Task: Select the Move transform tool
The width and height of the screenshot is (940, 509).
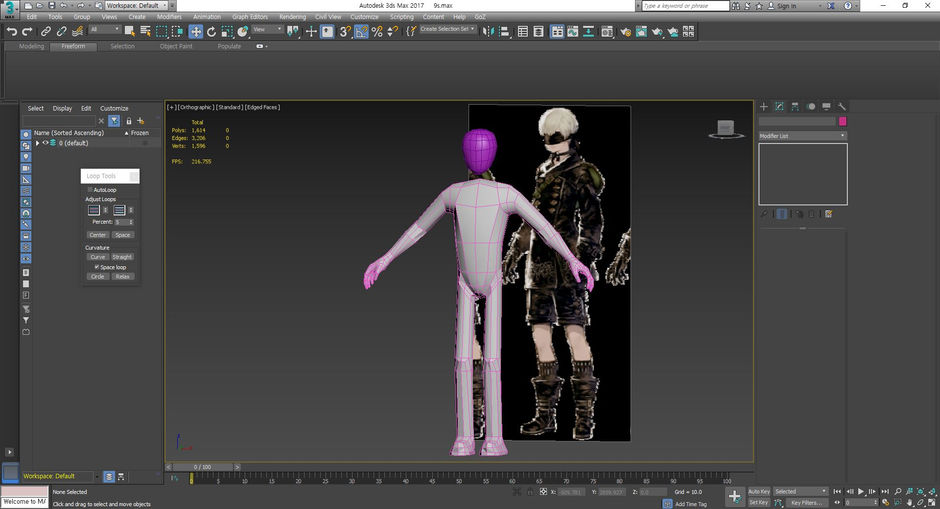Action: click(196, 31)
